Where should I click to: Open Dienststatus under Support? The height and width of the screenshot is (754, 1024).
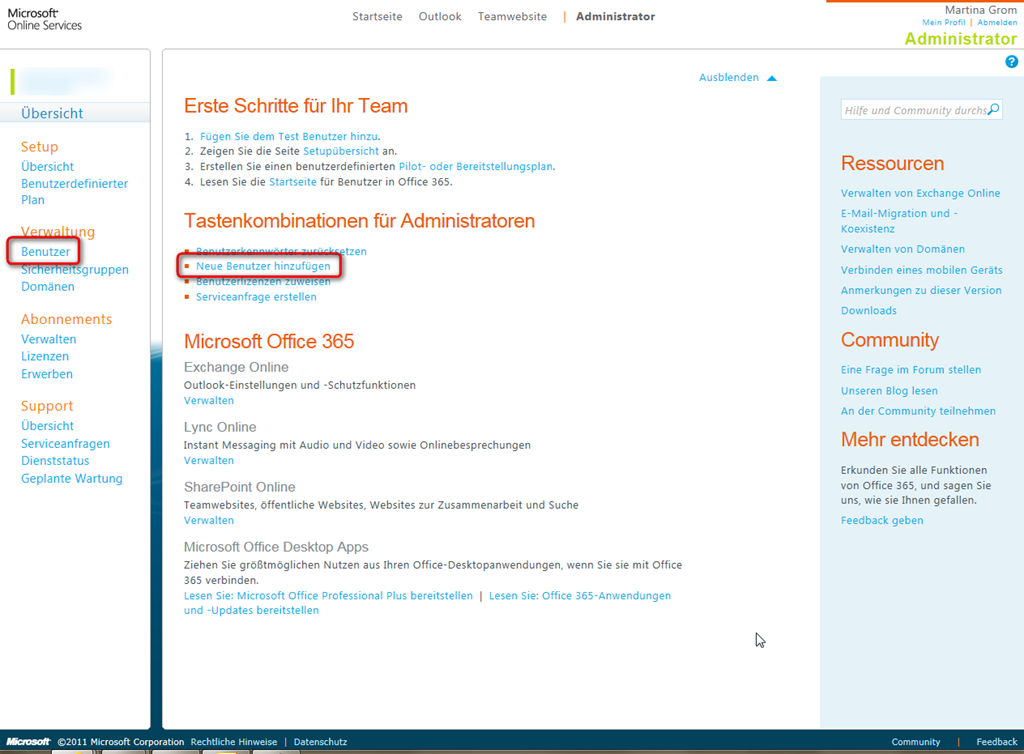(55, 461)
